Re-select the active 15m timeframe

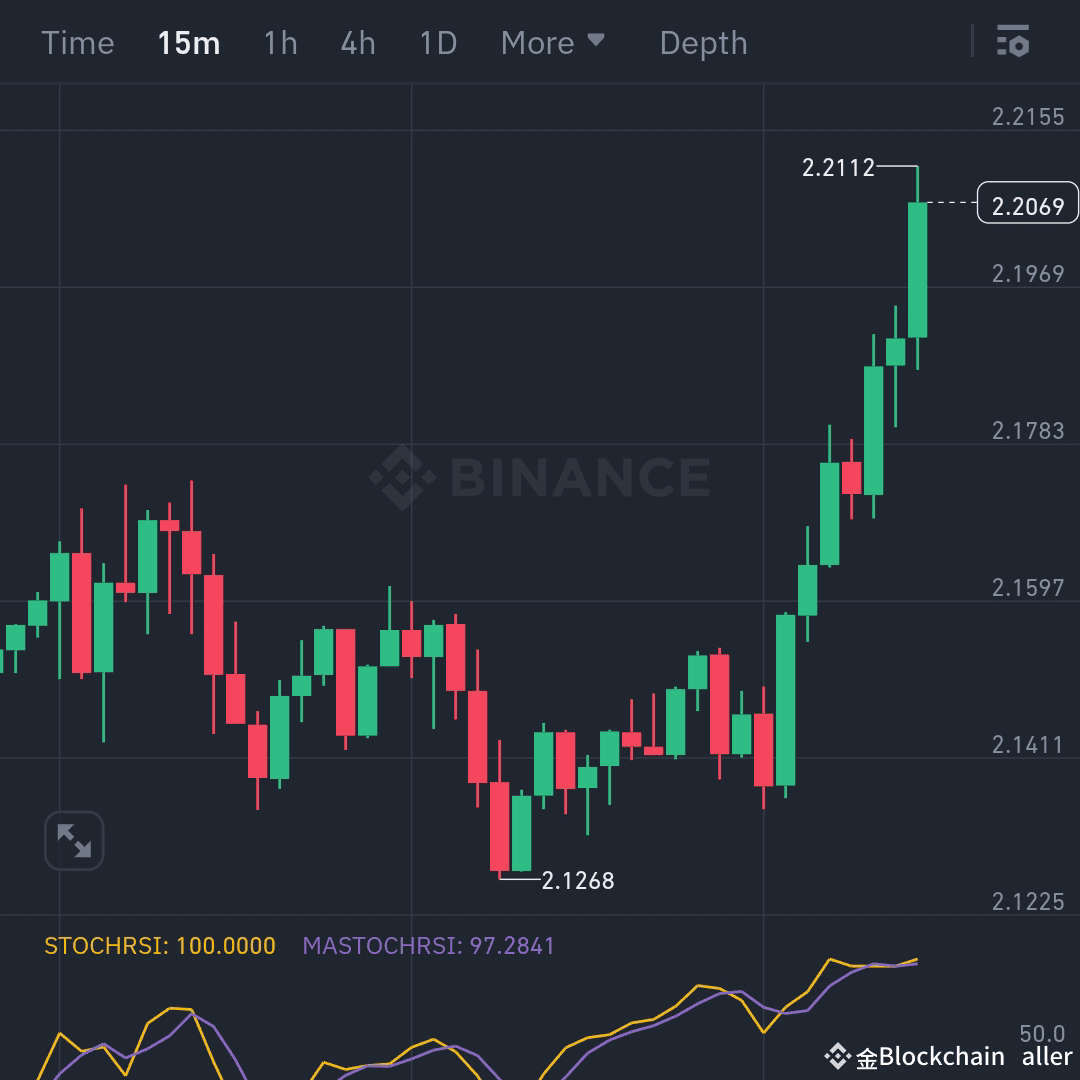189,42
